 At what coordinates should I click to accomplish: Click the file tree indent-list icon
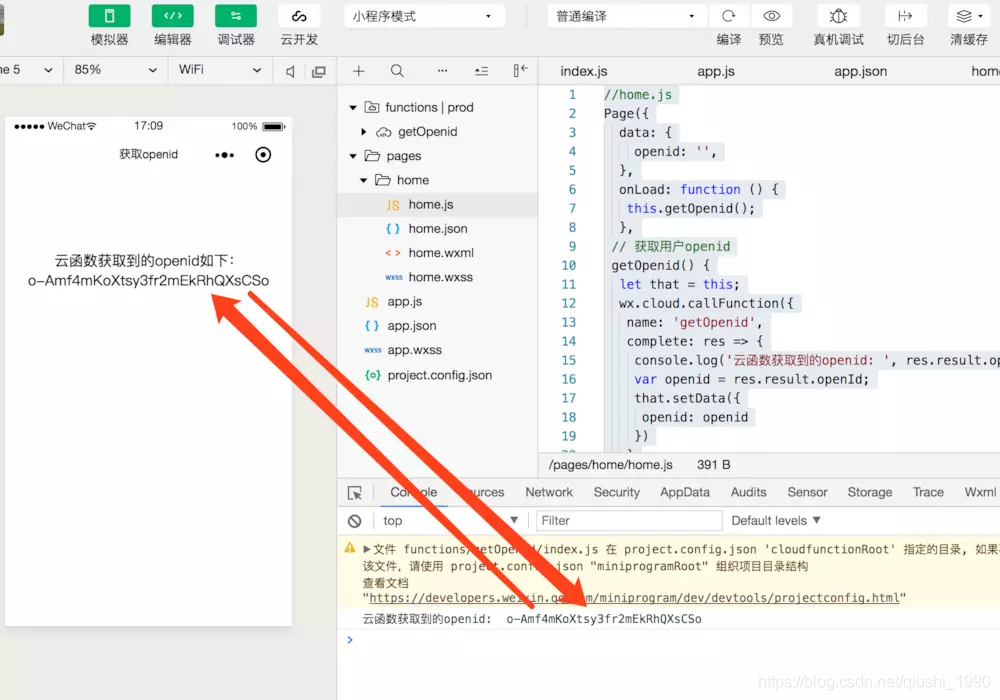click(482, 71)
